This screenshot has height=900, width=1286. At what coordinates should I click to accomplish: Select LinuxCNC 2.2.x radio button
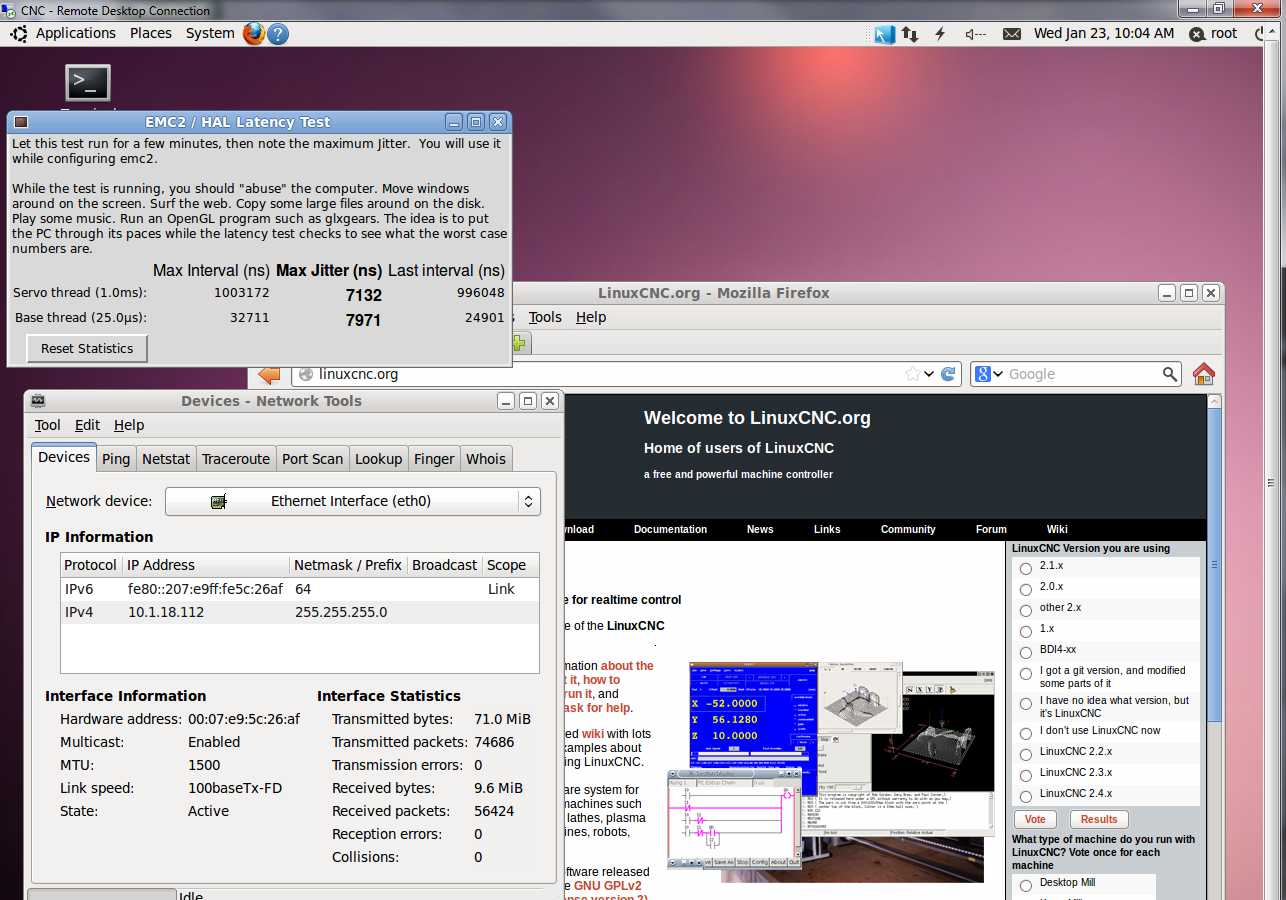coord(1025,754)
